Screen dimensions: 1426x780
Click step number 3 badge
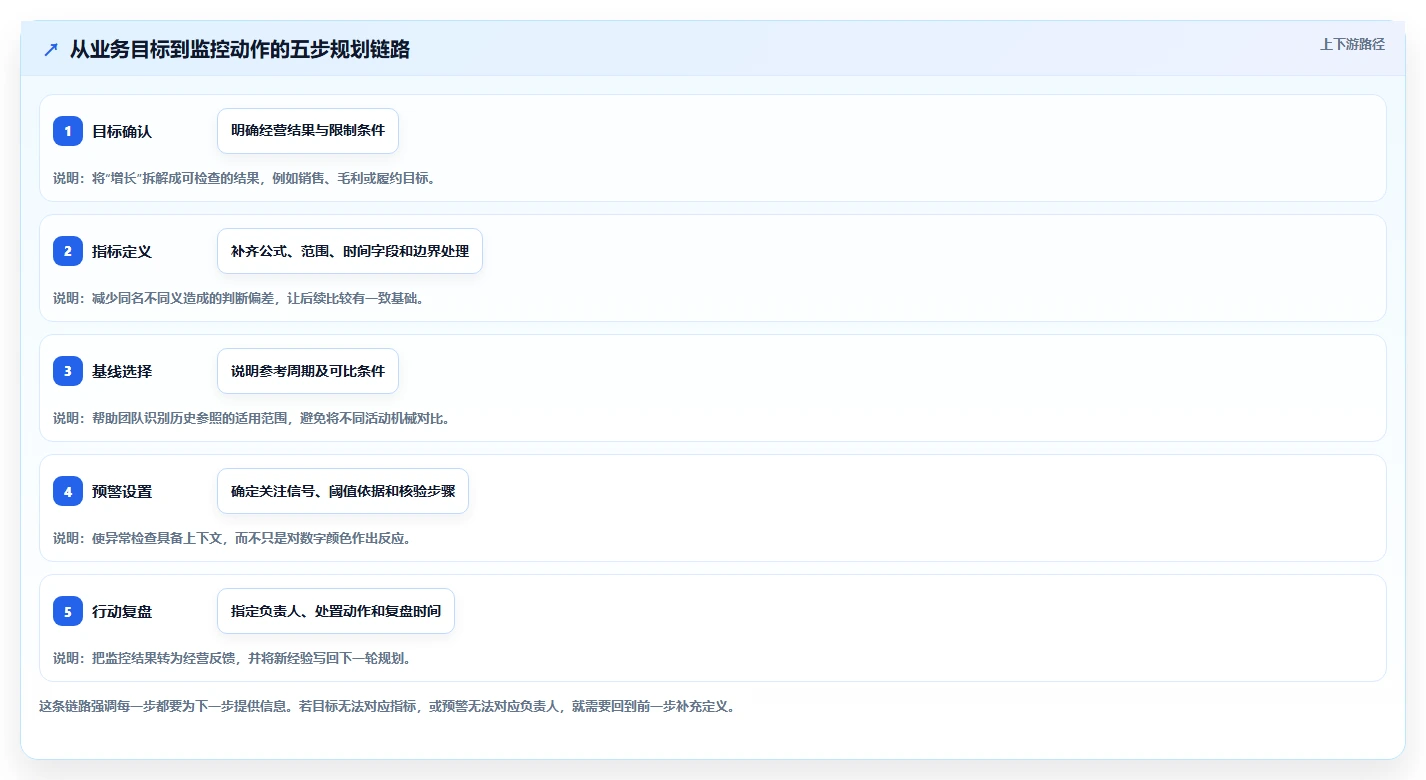(x=68, y=371)
